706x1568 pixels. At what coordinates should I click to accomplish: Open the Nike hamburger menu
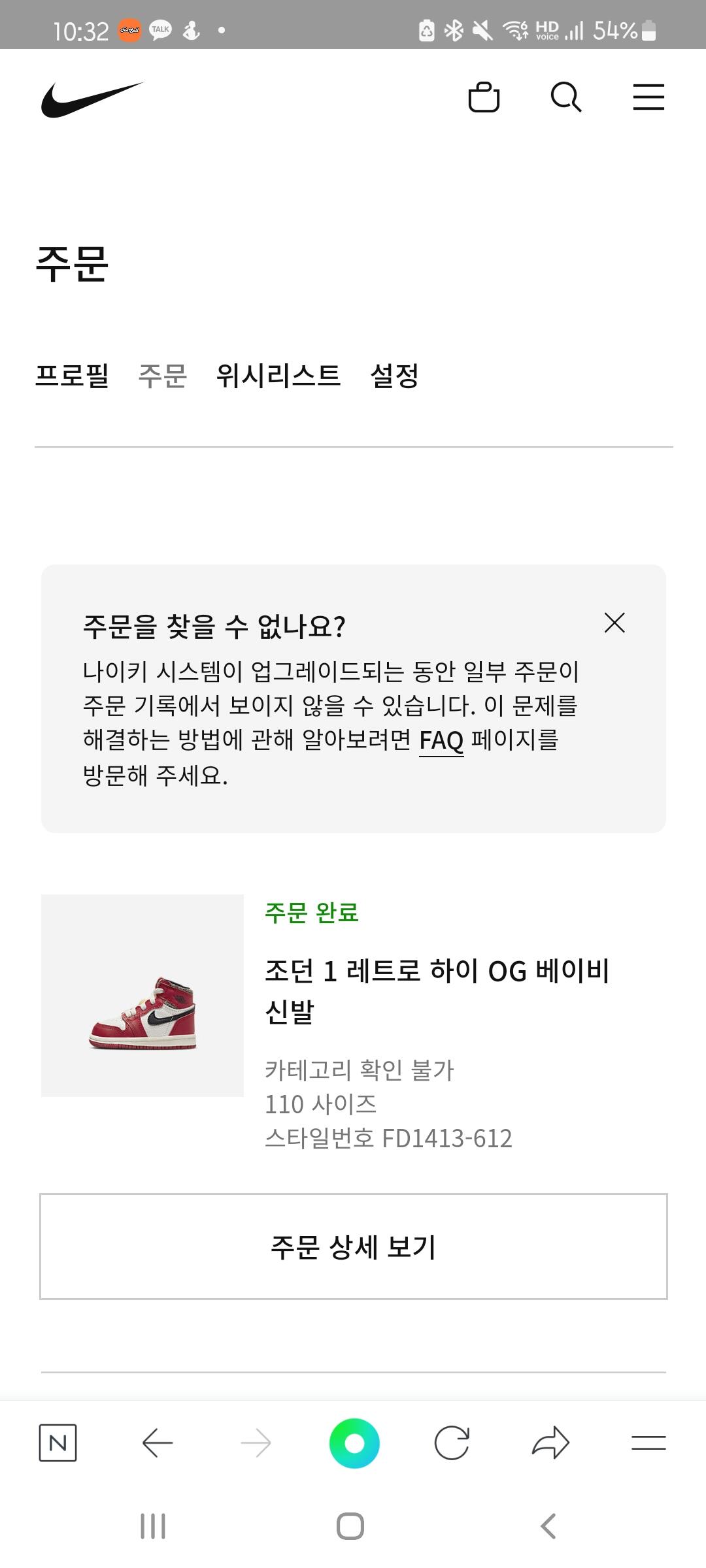pos(648,97)
